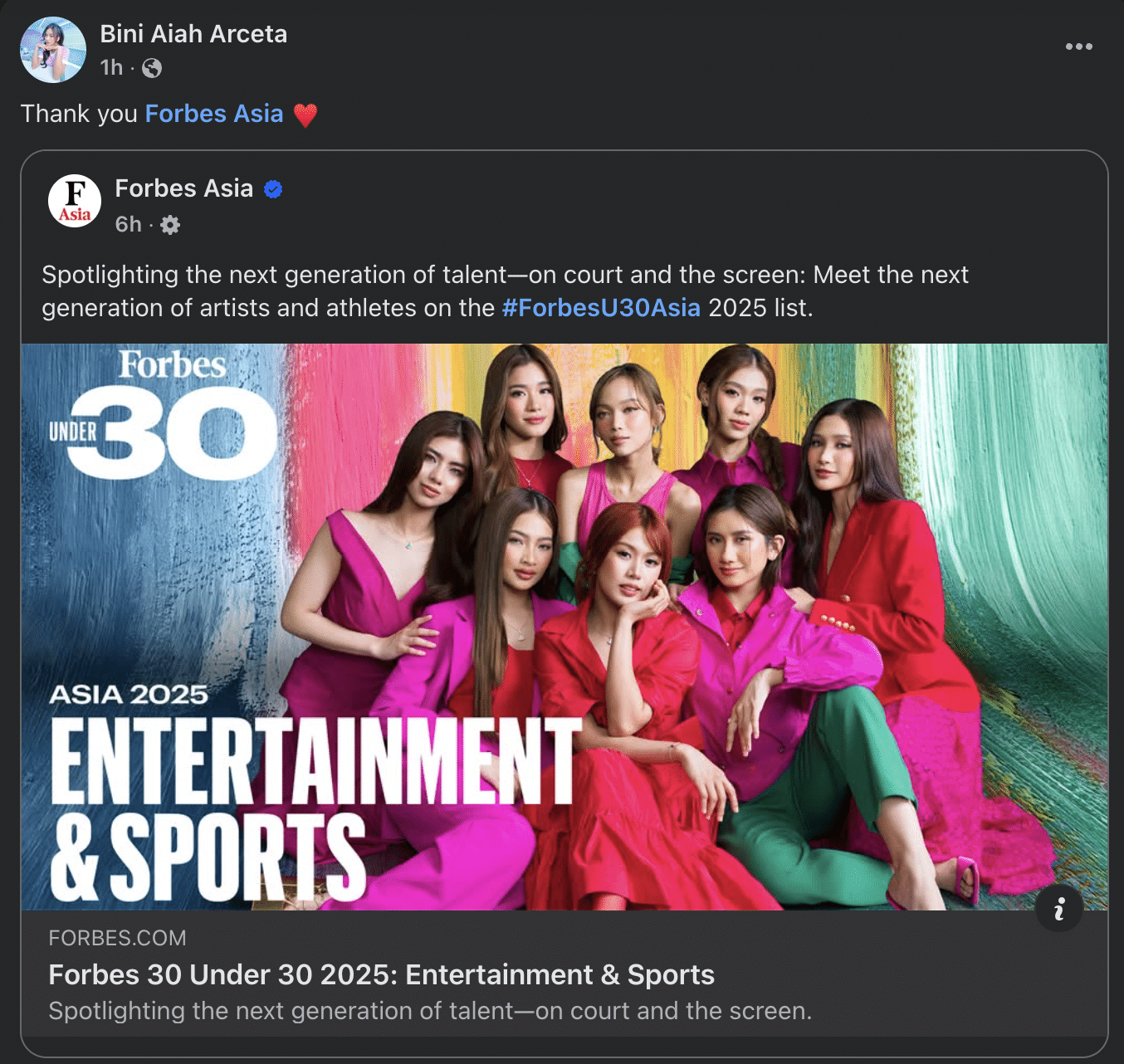Open Bini Aiah Arceta's profile picture

(x=52, y=50)
